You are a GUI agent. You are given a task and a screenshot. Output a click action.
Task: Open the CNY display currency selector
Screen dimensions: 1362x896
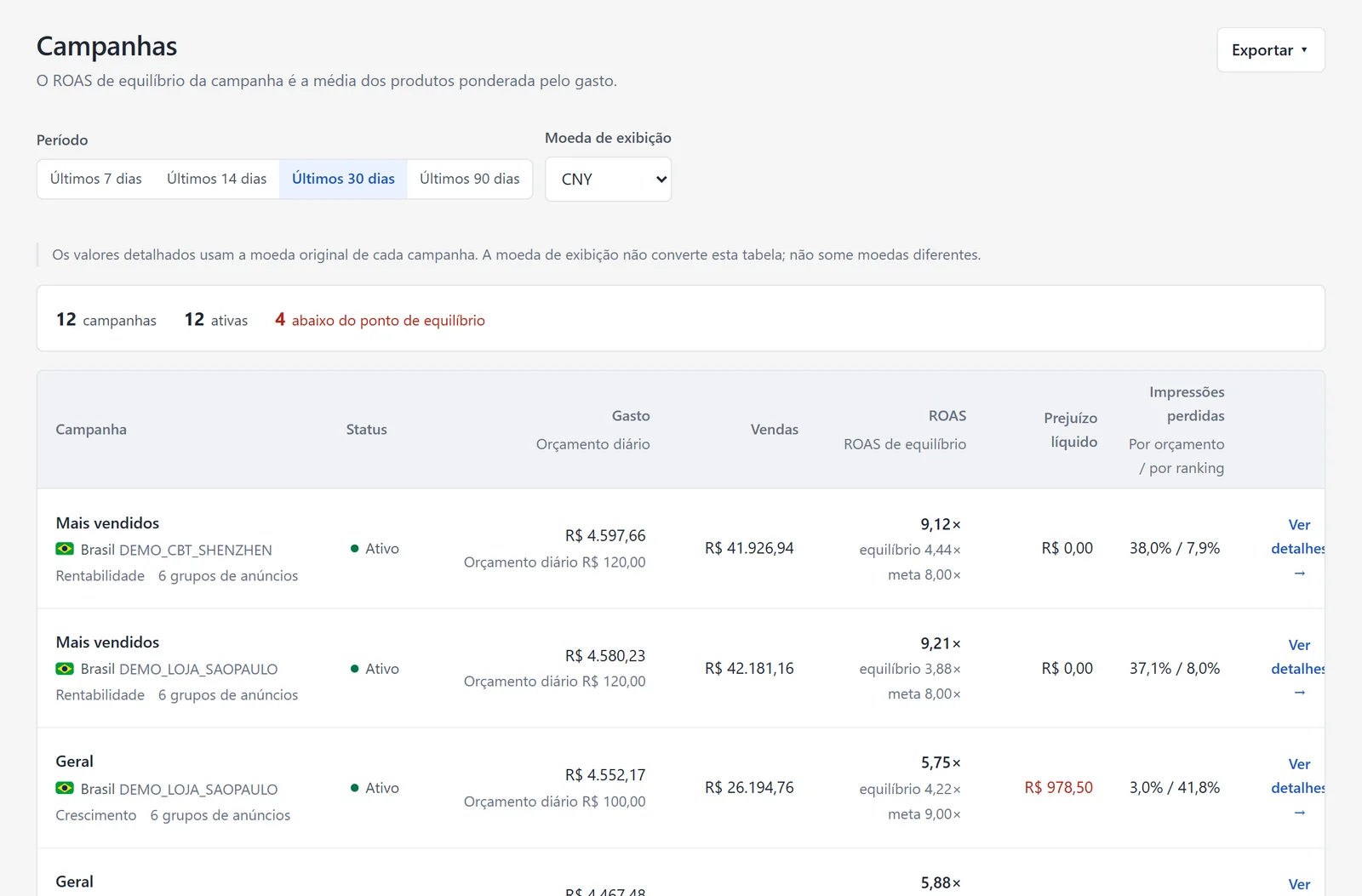(x=608, y=180)
